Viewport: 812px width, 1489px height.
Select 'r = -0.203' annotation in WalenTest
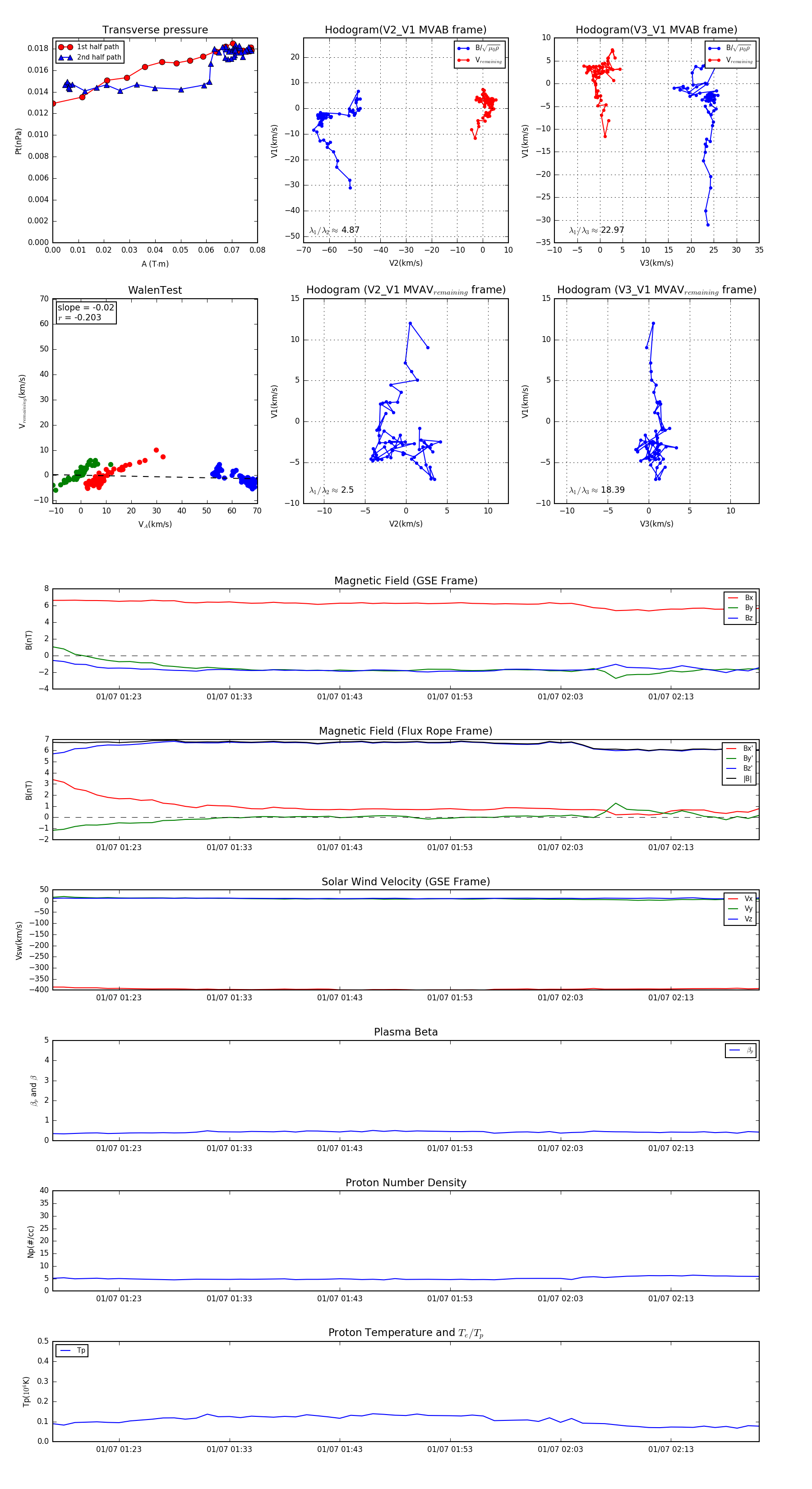(79, 317)
